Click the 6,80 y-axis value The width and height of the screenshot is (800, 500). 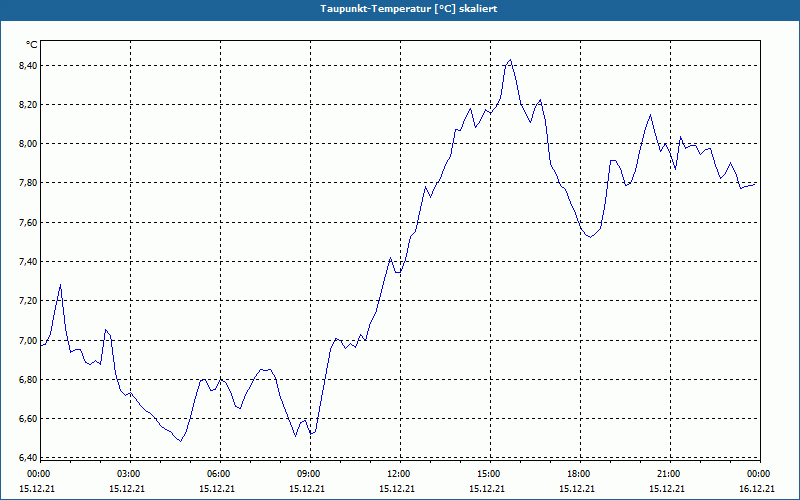(x=28, y=380)
